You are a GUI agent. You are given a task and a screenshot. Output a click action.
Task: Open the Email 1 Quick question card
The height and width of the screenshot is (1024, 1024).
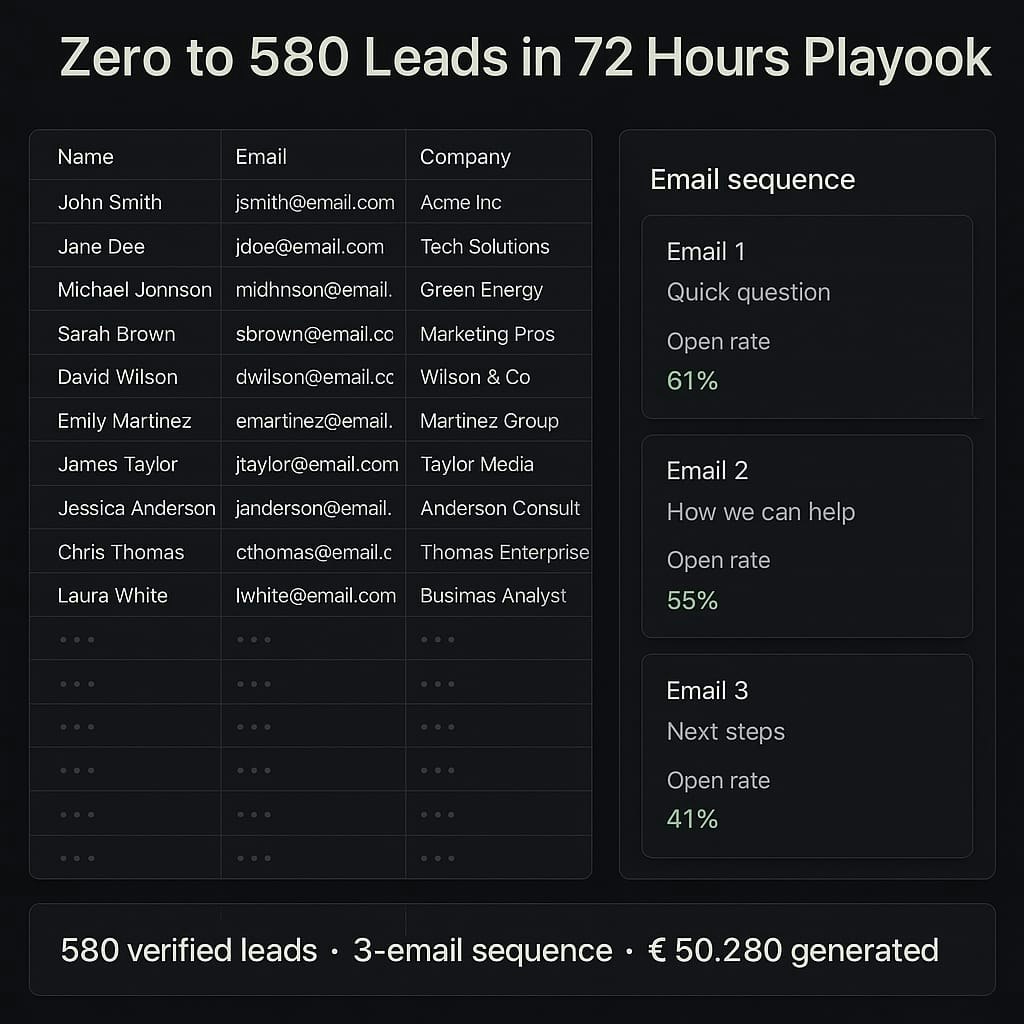806,316
